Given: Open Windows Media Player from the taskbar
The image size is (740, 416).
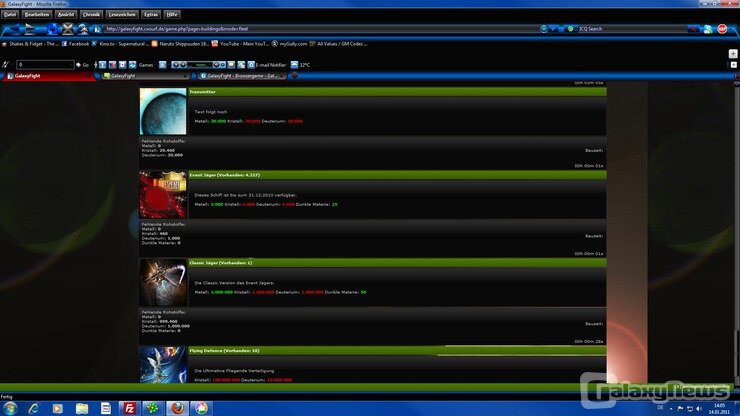Looking at the screenshot, I should coord(58,408).
